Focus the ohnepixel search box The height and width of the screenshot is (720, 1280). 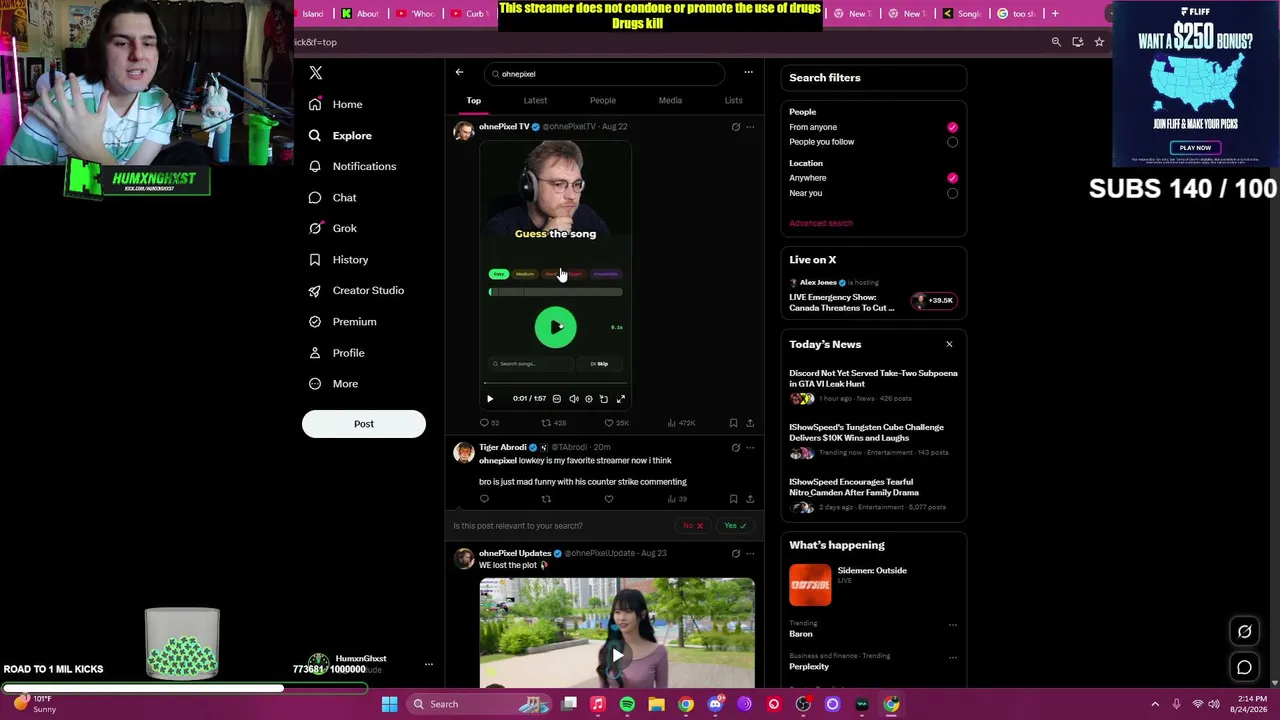pyautogui.click(x=603, y=74)
